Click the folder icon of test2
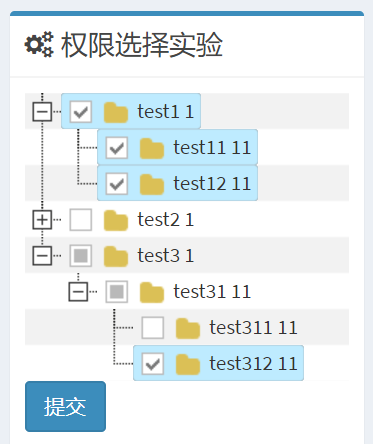The image size is (373, 444). pos(116,220)
